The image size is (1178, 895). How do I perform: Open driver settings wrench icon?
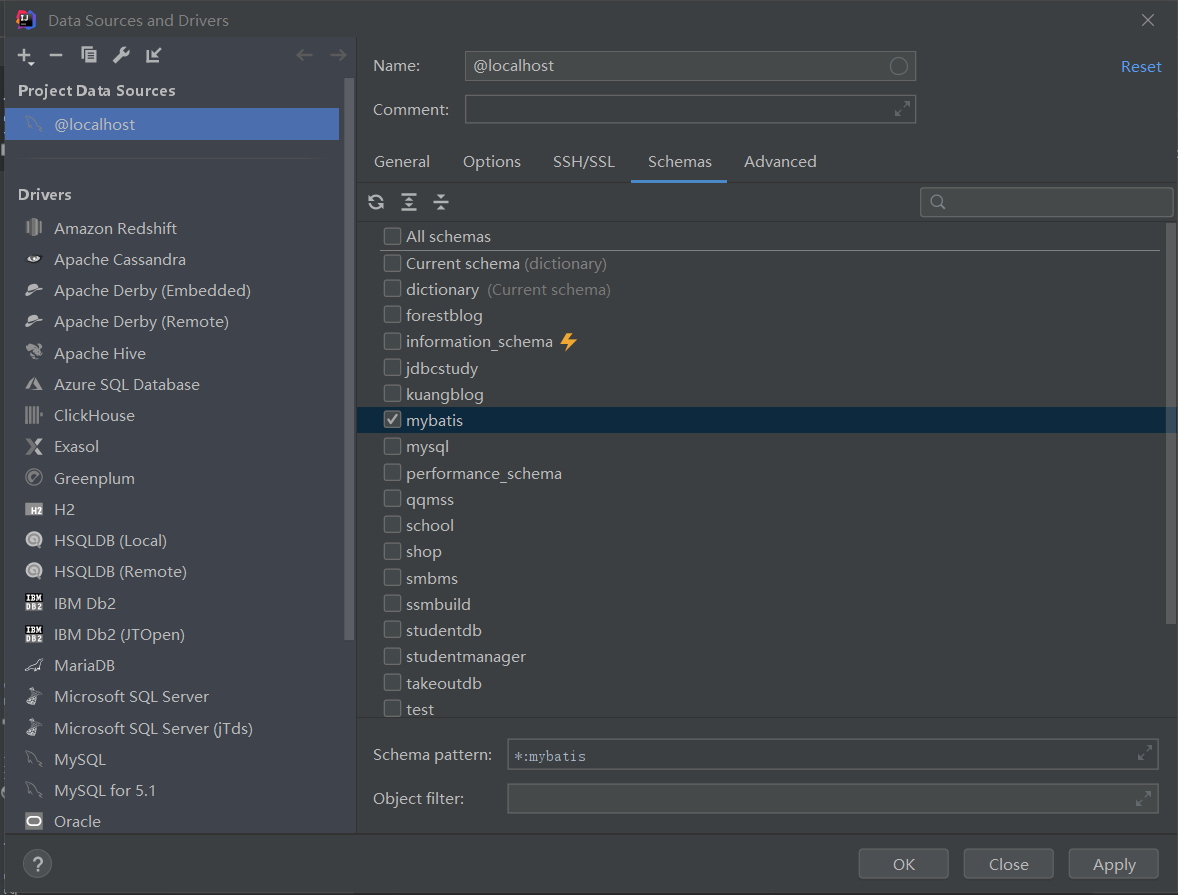point(121,55)
